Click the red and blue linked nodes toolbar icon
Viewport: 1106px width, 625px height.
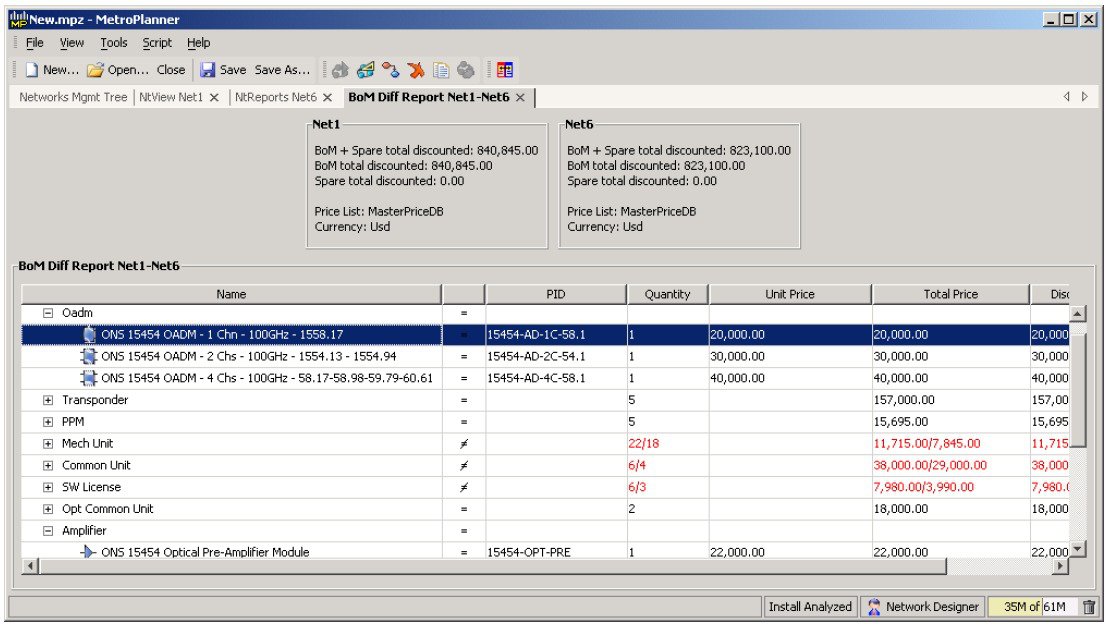point(391,70)
